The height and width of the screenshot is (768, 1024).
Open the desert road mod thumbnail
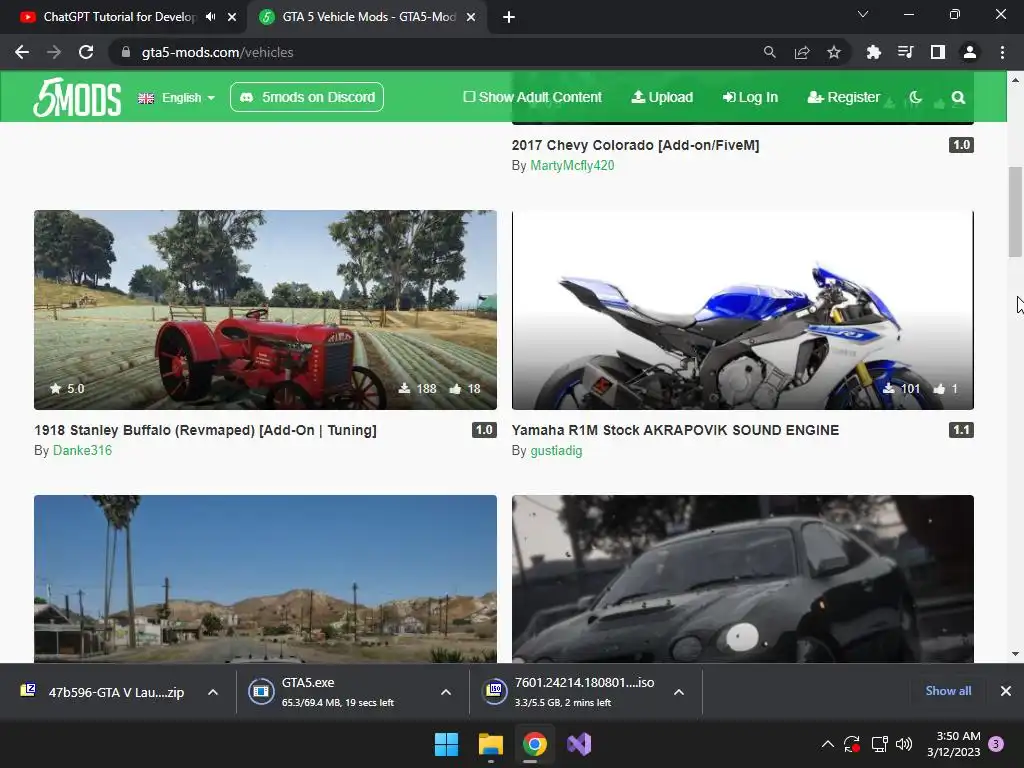(265, 579)
